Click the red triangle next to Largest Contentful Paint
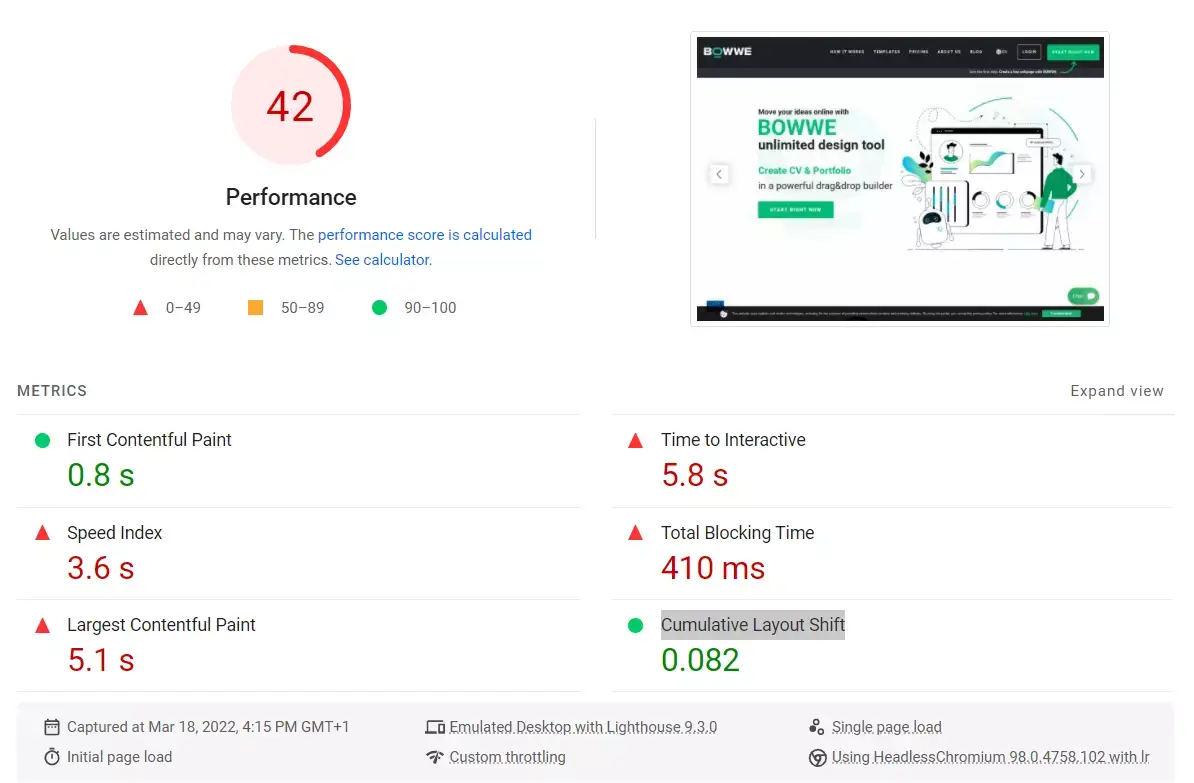Image resolution: width=1194 pixels, height=783 pixels. point(43,625)
